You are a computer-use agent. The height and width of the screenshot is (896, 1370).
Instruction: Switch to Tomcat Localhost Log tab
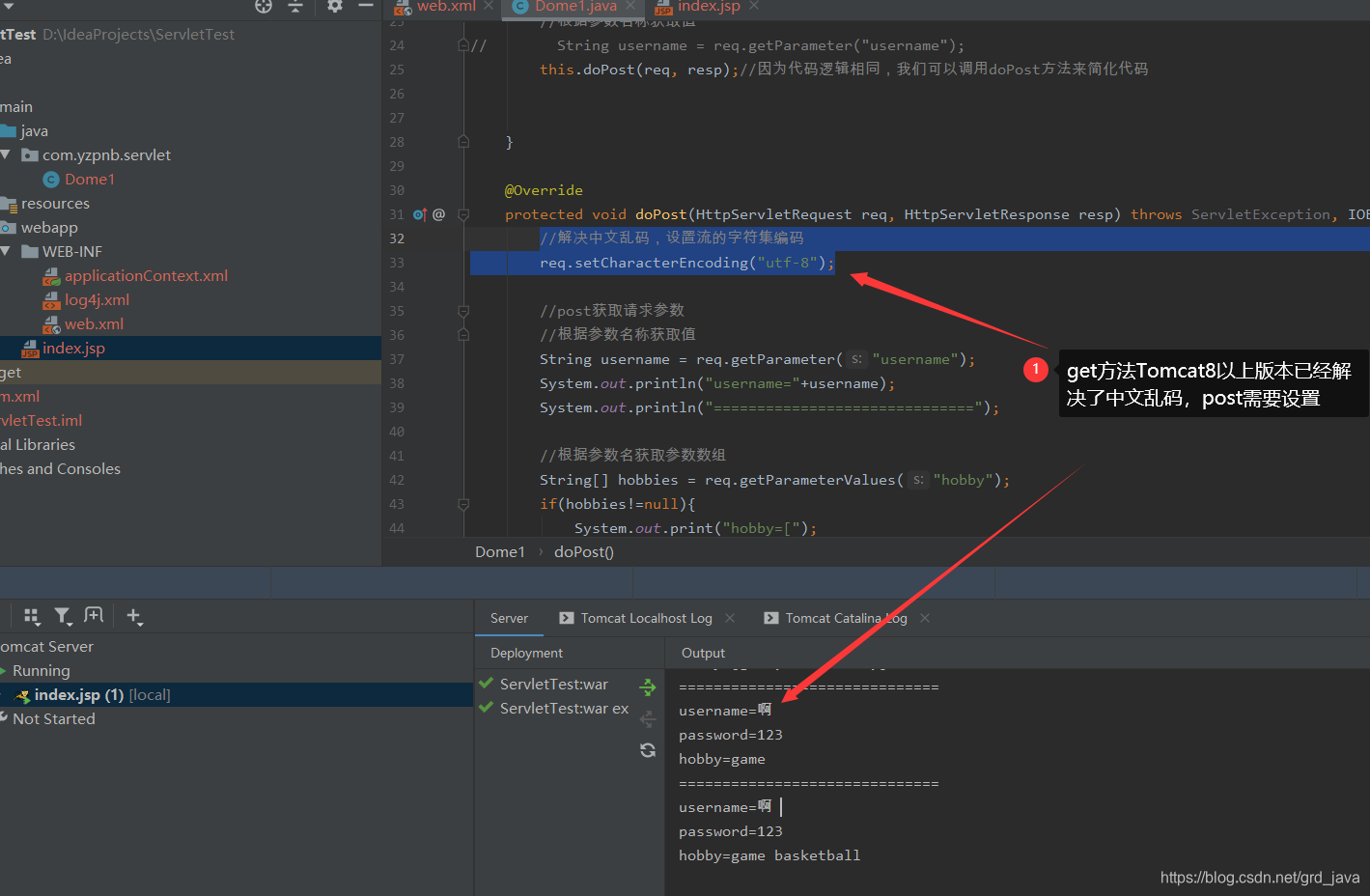coord(646,618)
